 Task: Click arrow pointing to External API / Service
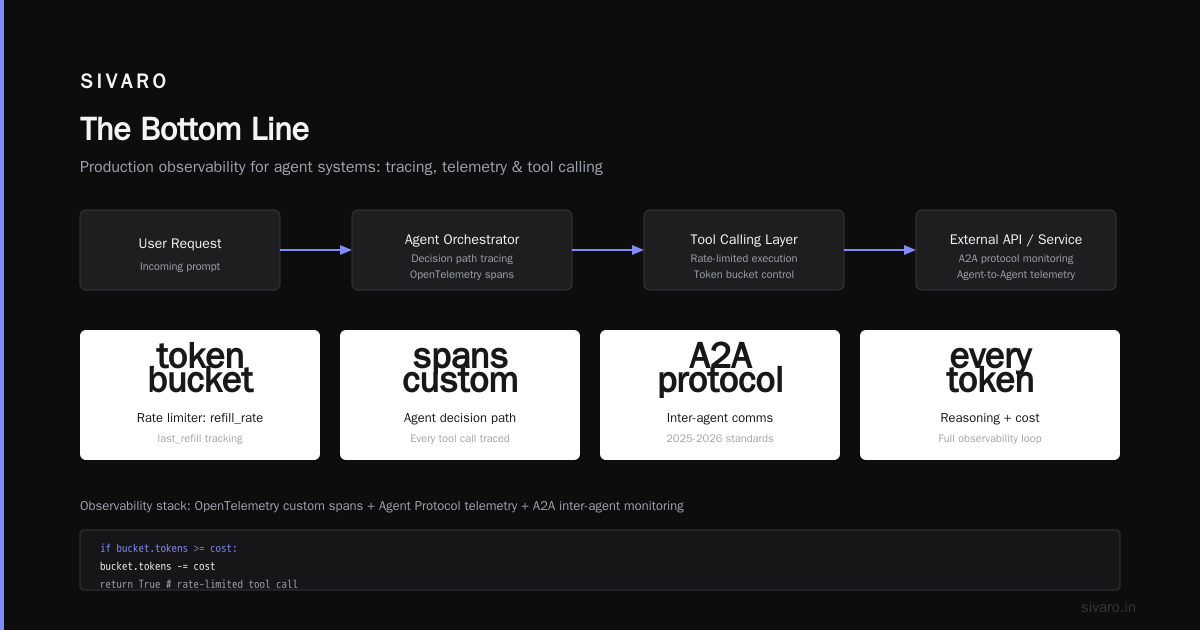[880, 250]
